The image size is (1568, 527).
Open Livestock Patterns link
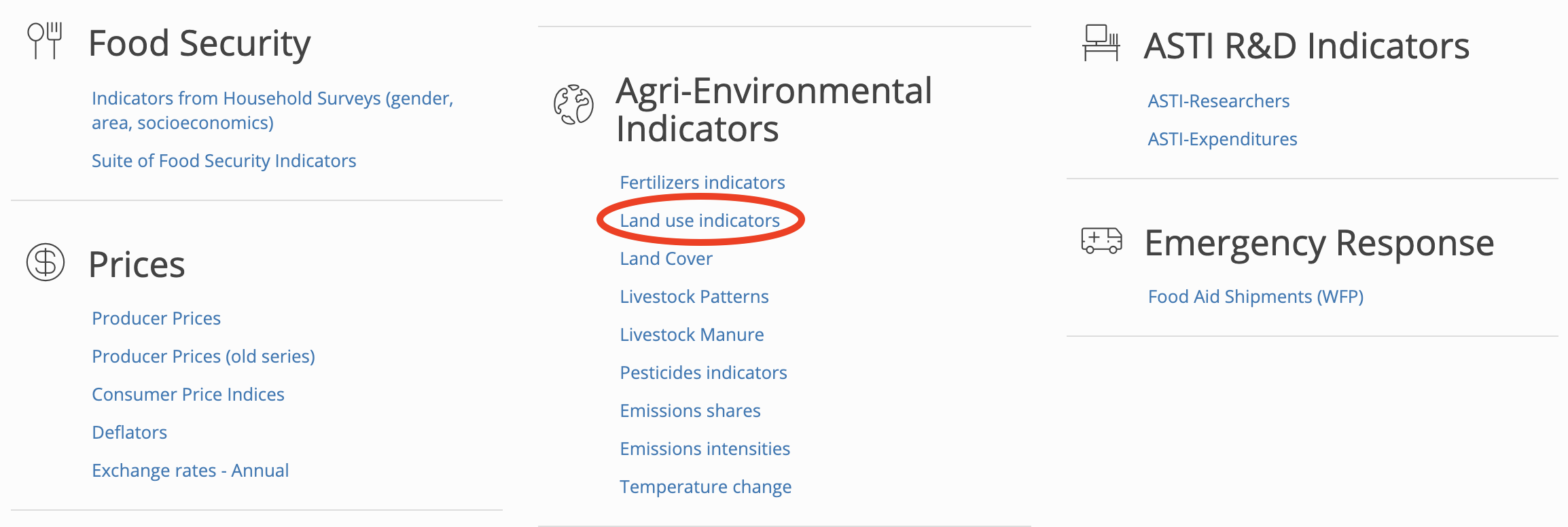[694, 297]
